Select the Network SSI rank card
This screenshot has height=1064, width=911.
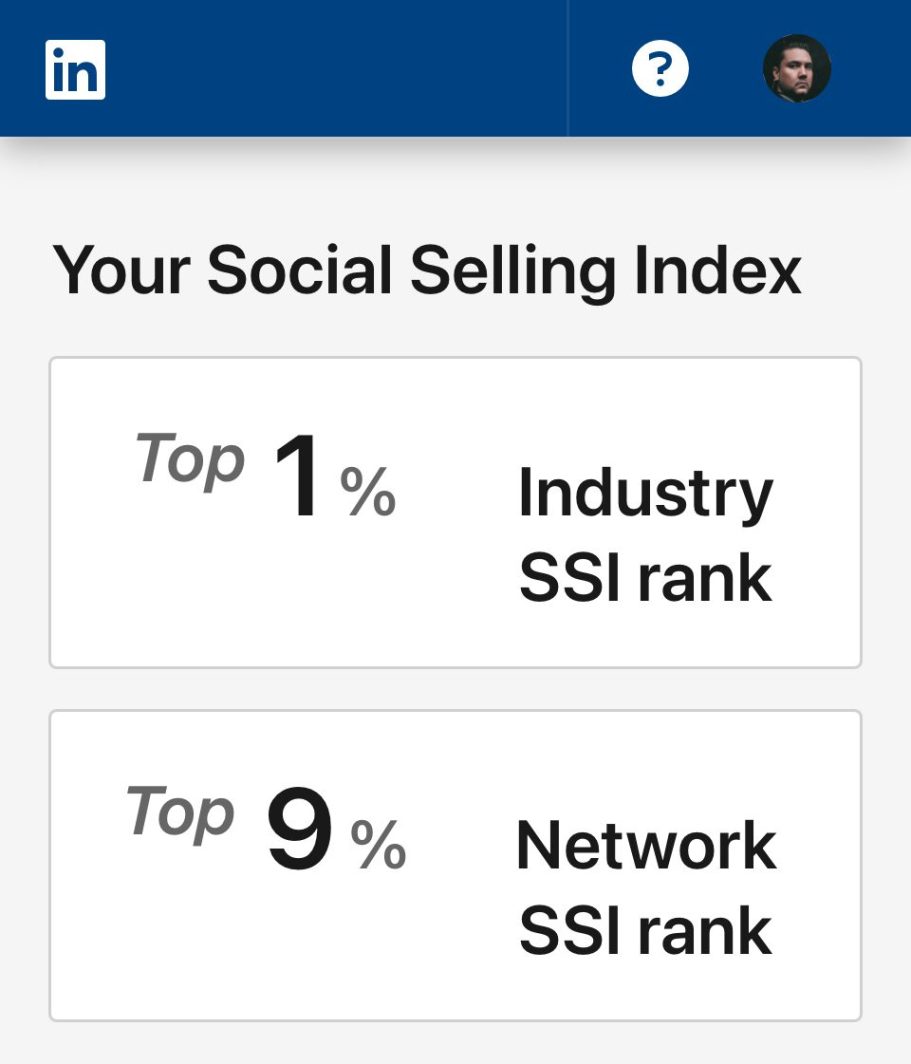(455, 865)
